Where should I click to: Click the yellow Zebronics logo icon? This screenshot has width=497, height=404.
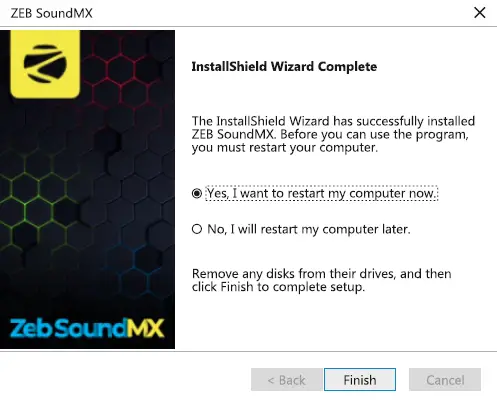pos(45,64)
